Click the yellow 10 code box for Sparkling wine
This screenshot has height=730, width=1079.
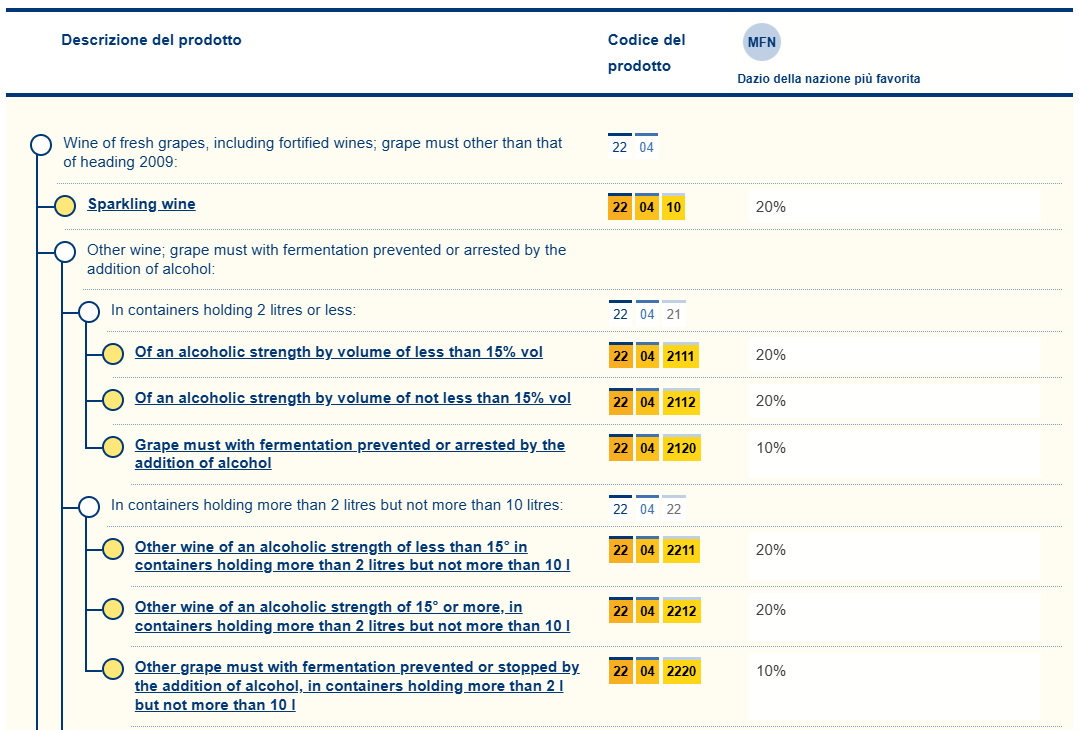(x=673, y=208)
